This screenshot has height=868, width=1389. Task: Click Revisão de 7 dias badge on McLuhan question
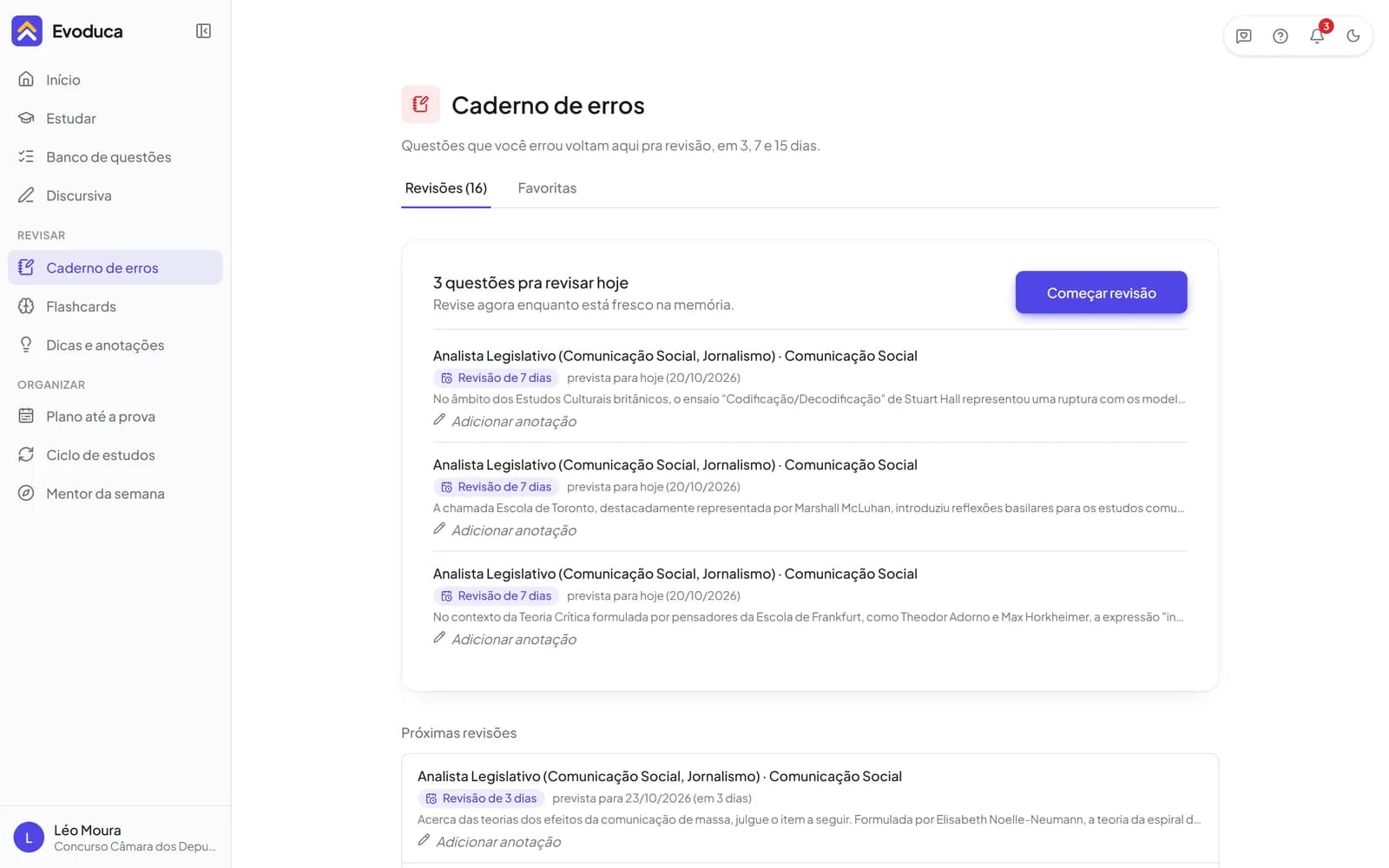(x=496, y=487)
